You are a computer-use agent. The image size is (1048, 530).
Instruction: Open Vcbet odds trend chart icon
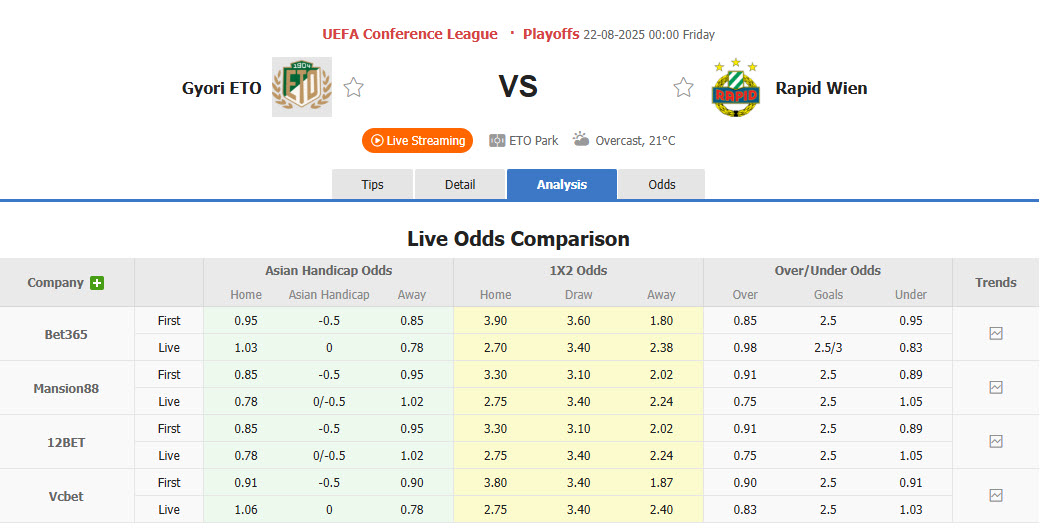point(995,496)
